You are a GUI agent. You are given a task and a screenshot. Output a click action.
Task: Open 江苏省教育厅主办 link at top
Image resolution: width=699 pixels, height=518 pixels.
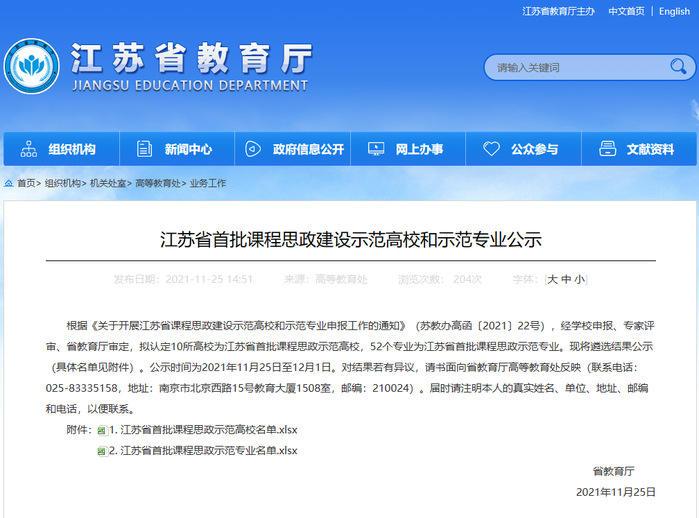[558, 12]
